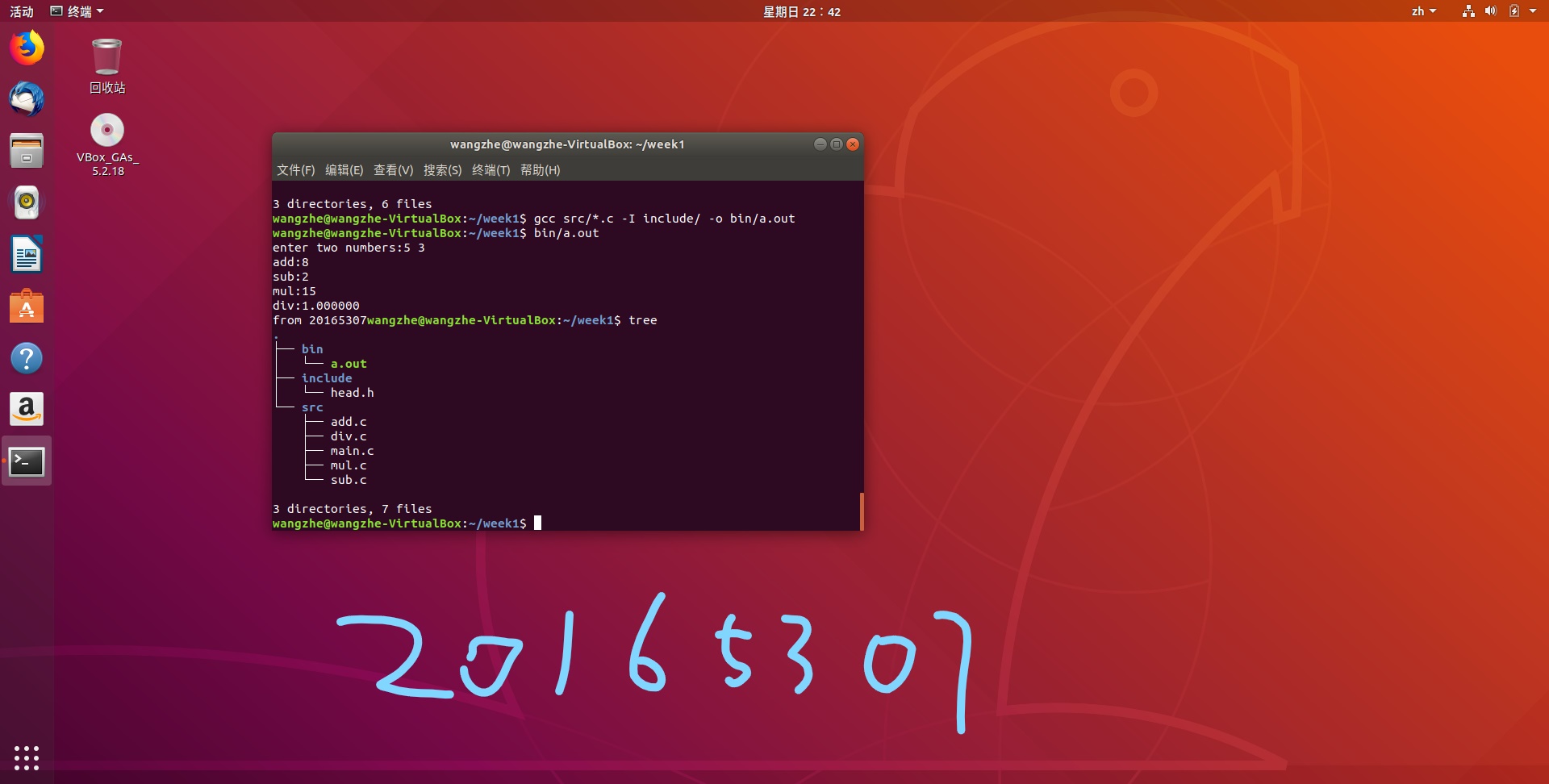
Task: Show applications grid
Action: click(27, 757)
